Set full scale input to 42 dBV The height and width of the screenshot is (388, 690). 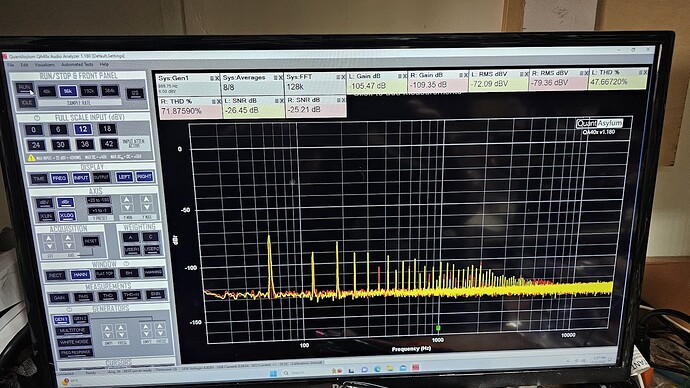click(109, 143)
